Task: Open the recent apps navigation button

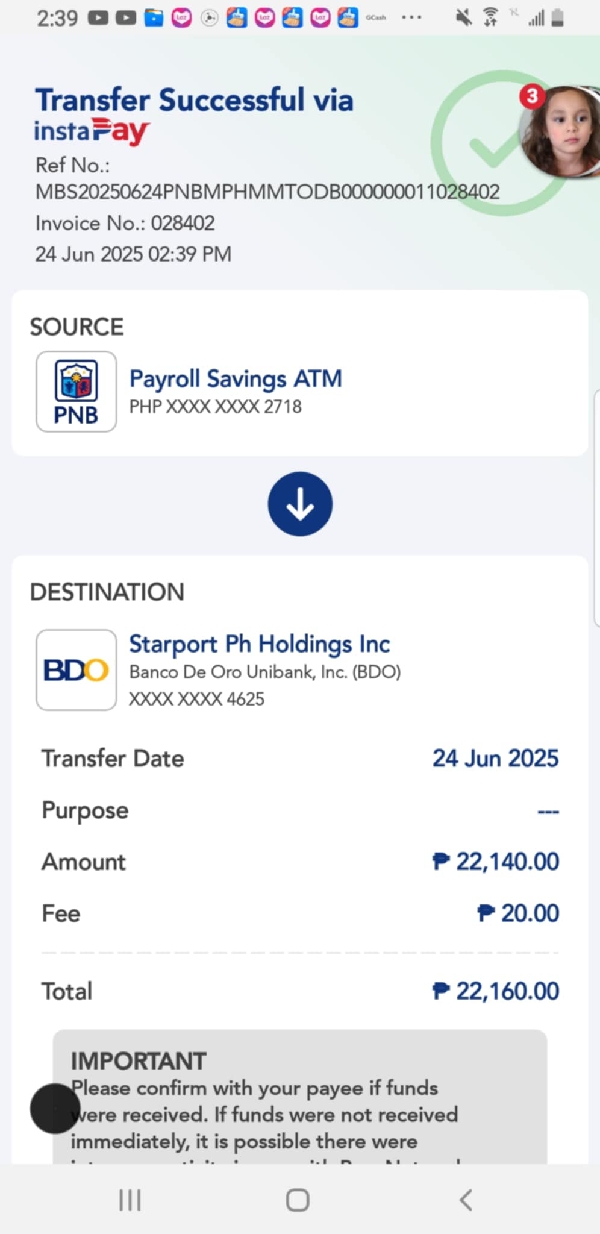Action: [x=130, y=1200]
